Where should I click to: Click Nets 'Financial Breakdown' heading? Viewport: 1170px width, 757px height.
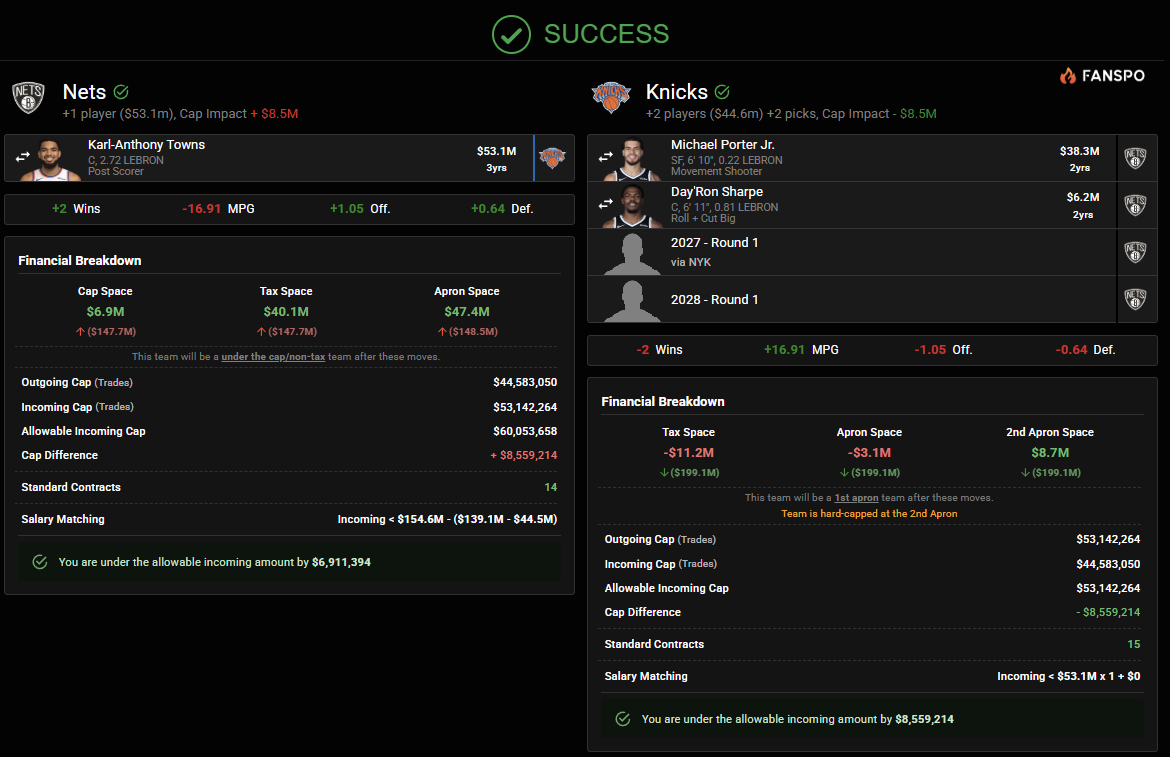point(80,260)
